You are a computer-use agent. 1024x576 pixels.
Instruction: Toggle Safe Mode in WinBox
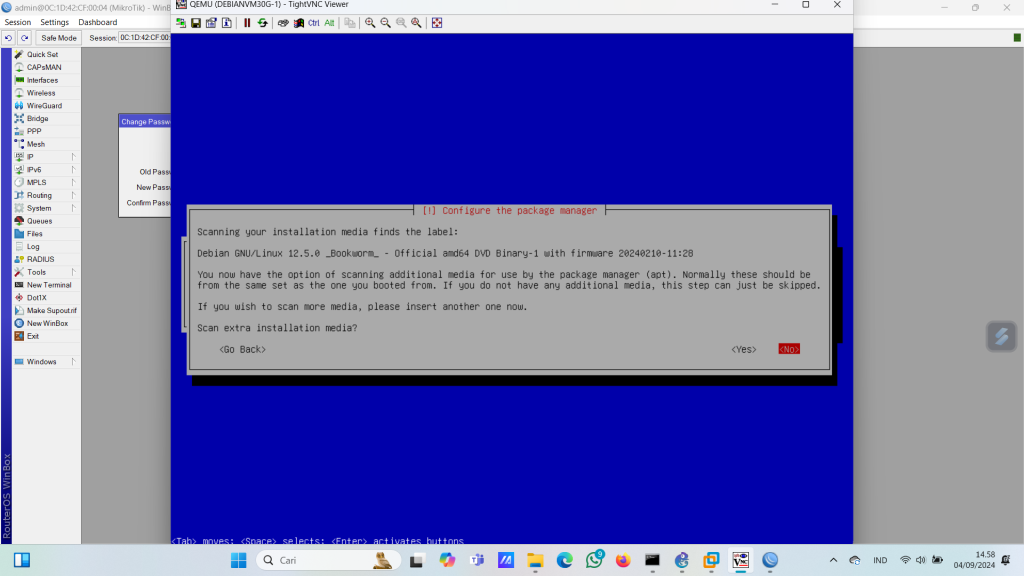pyautogui.click(x=58, y=38)
